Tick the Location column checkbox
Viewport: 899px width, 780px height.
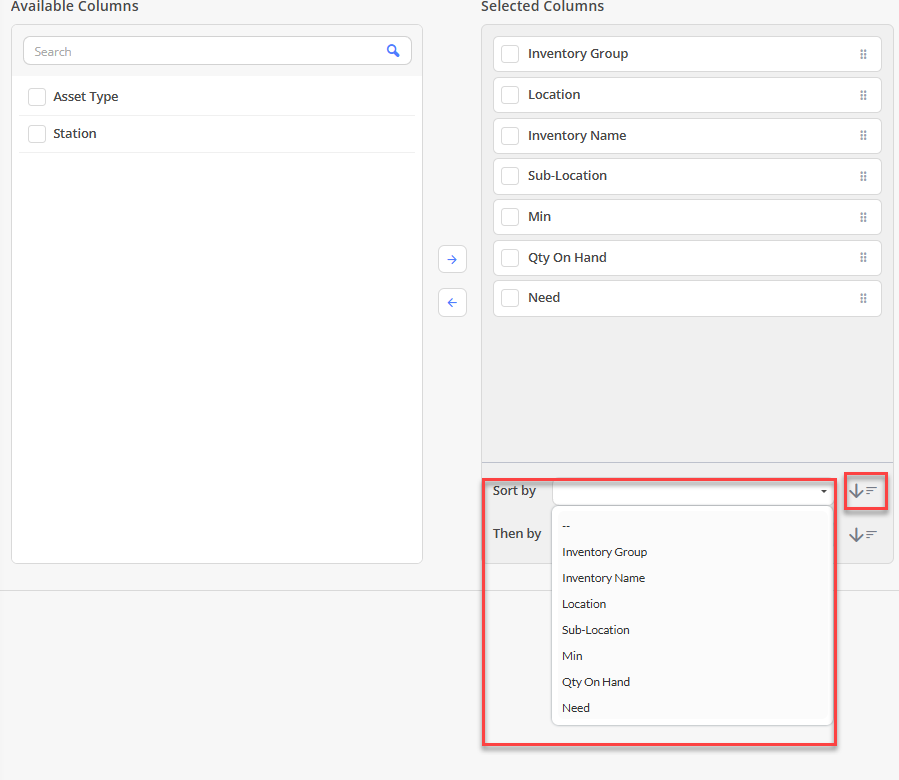[x=510, y=95]
